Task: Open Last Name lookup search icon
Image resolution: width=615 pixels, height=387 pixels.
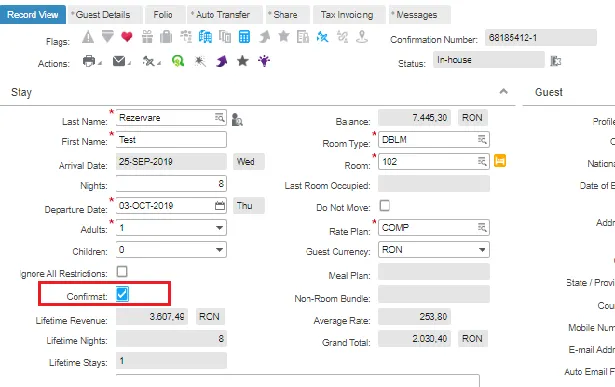Action: coord(220,117)
